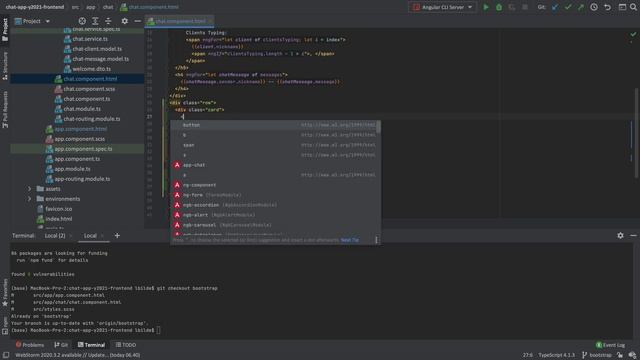Start debugging with the bug icon
Image resolution: width=640 pixels, height=360 pixels.
pyautogui.click(x=499, y=7)
